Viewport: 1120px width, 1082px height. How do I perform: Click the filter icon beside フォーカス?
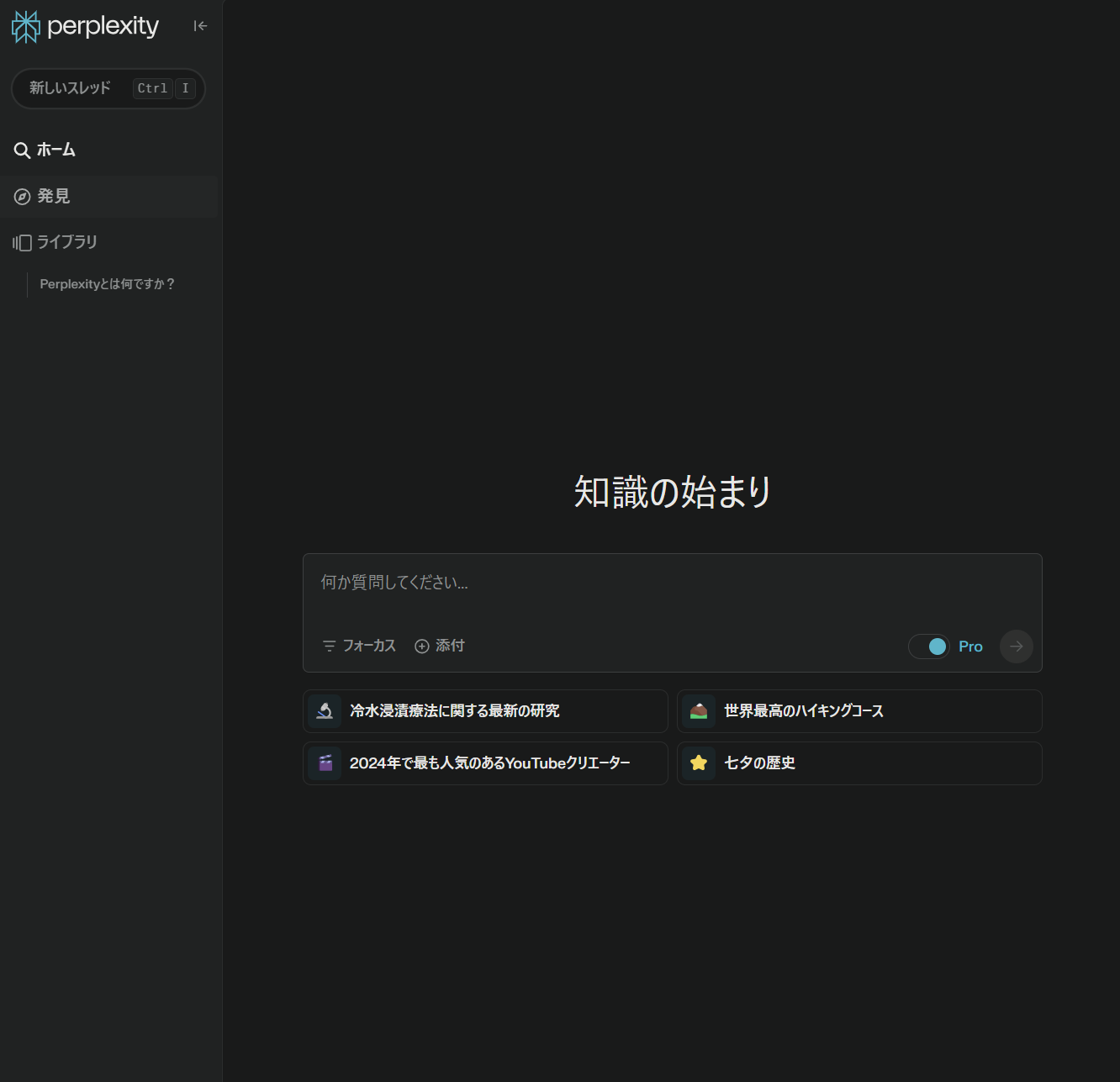(x=329, y=647)
